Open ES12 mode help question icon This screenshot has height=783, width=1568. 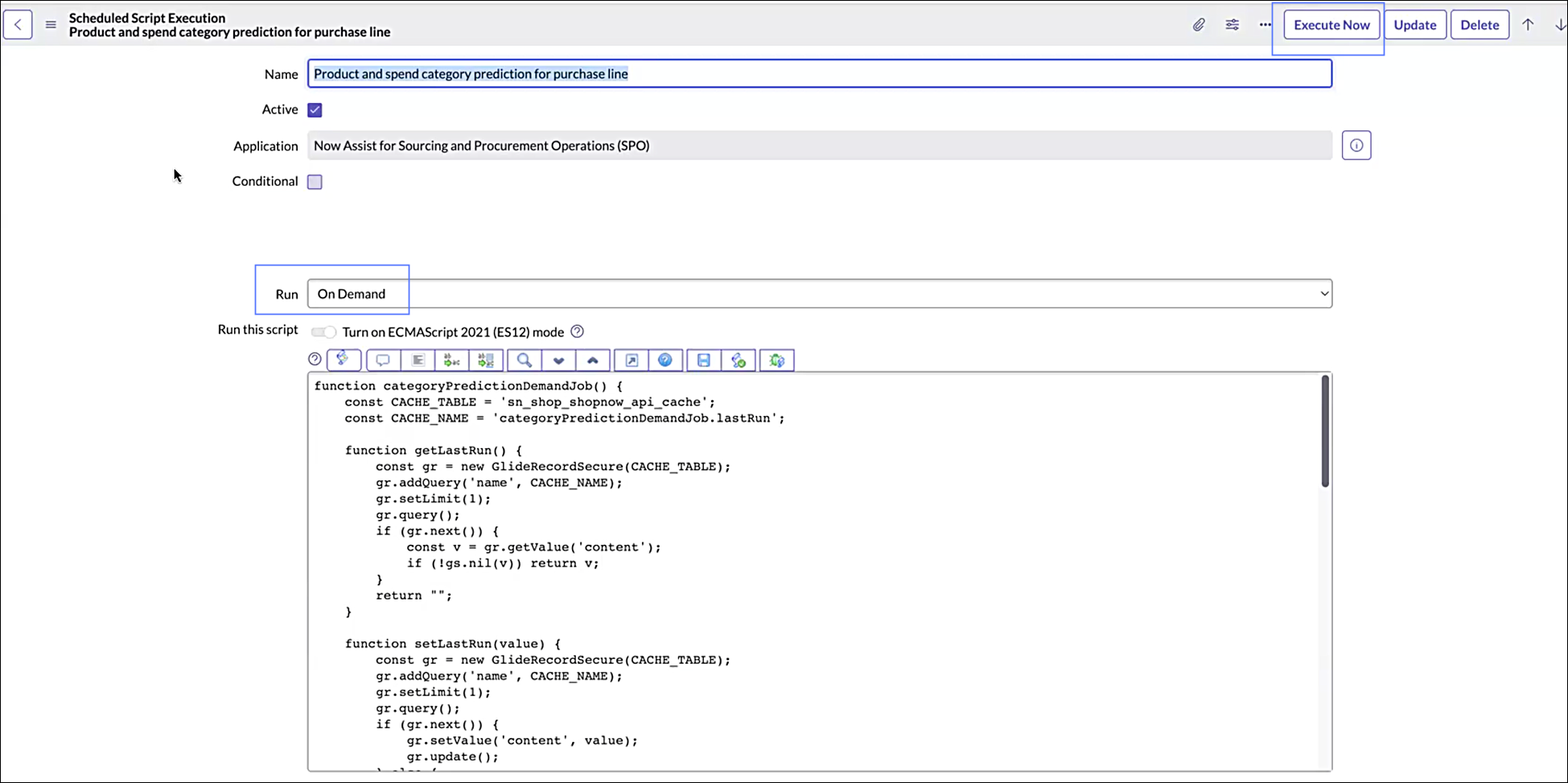[x=577, y=332]
